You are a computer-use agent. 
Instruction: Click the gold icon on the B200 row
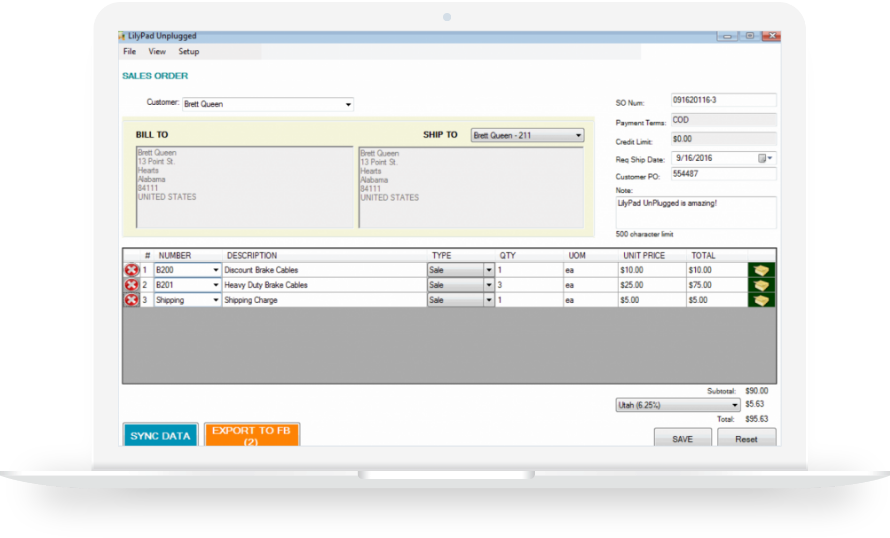pos(761,270)
